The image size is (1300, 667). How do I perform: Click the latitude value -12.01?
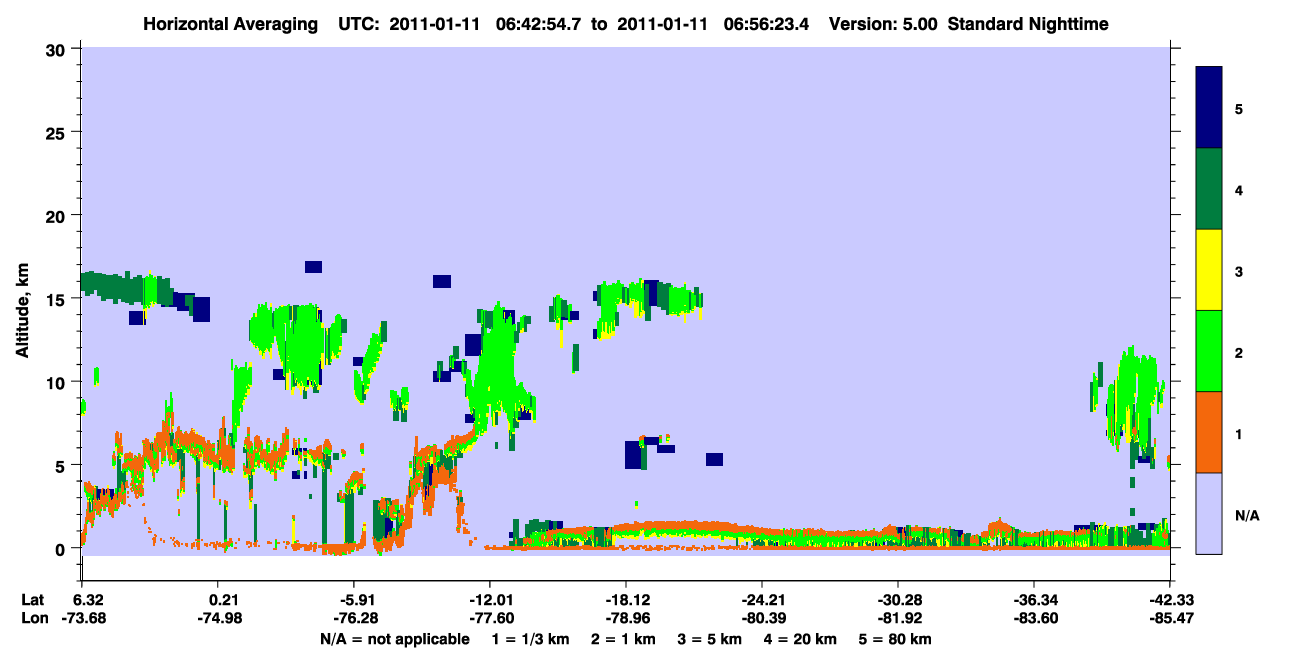click(x=489, y=600)
